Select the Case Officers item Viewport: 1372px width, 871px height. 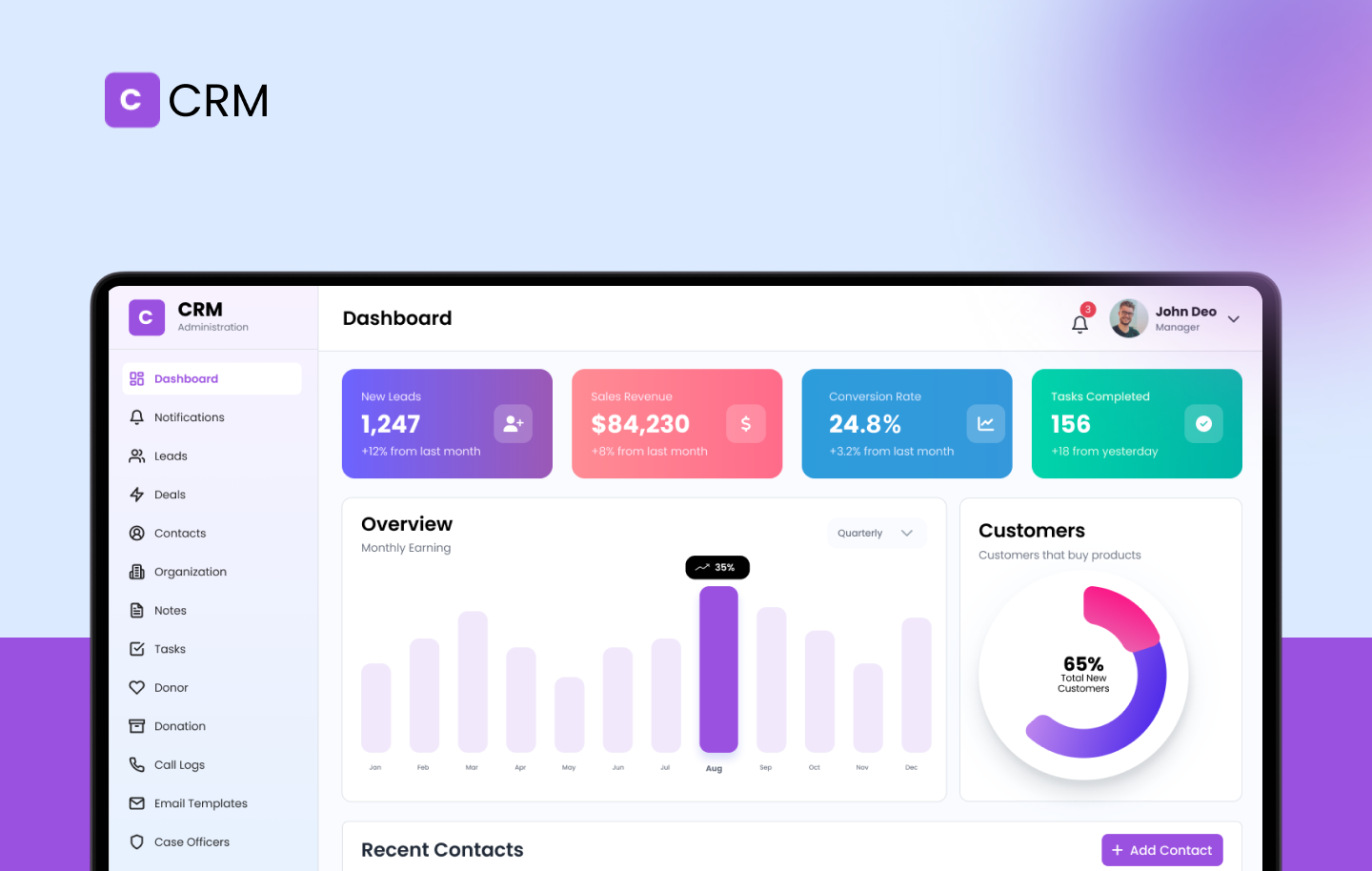(192, 841)
